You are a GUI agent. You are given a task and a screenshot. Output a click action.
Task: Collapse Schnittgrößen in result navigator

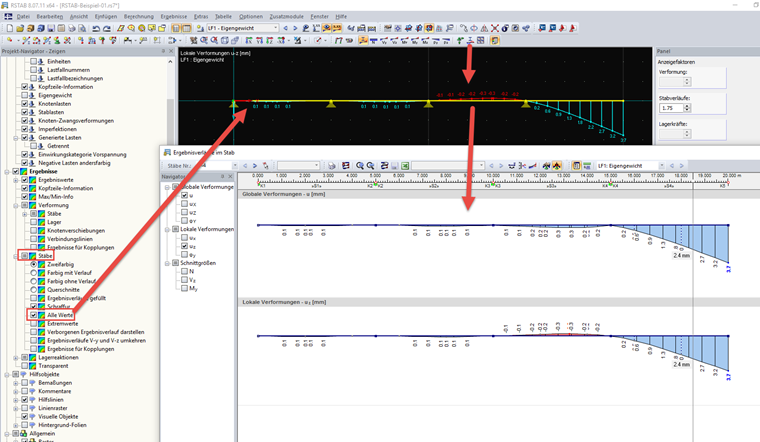[167, 263]
